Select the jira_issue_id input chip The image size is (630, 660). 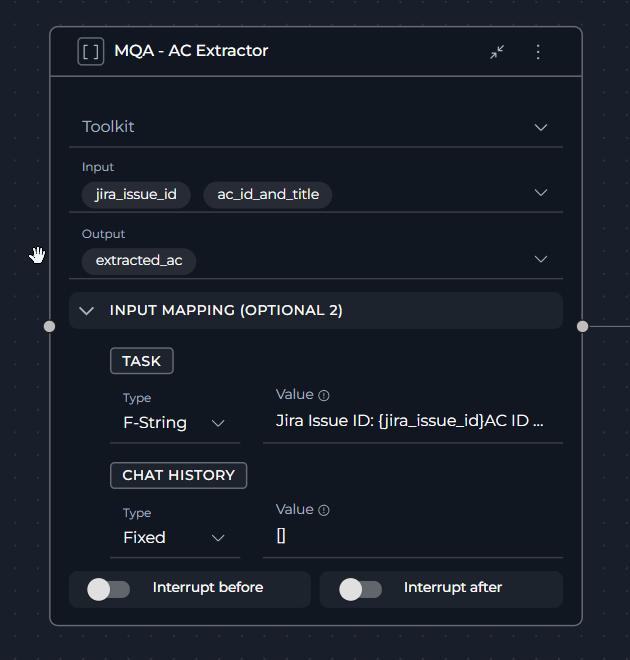tap(136, 194)
